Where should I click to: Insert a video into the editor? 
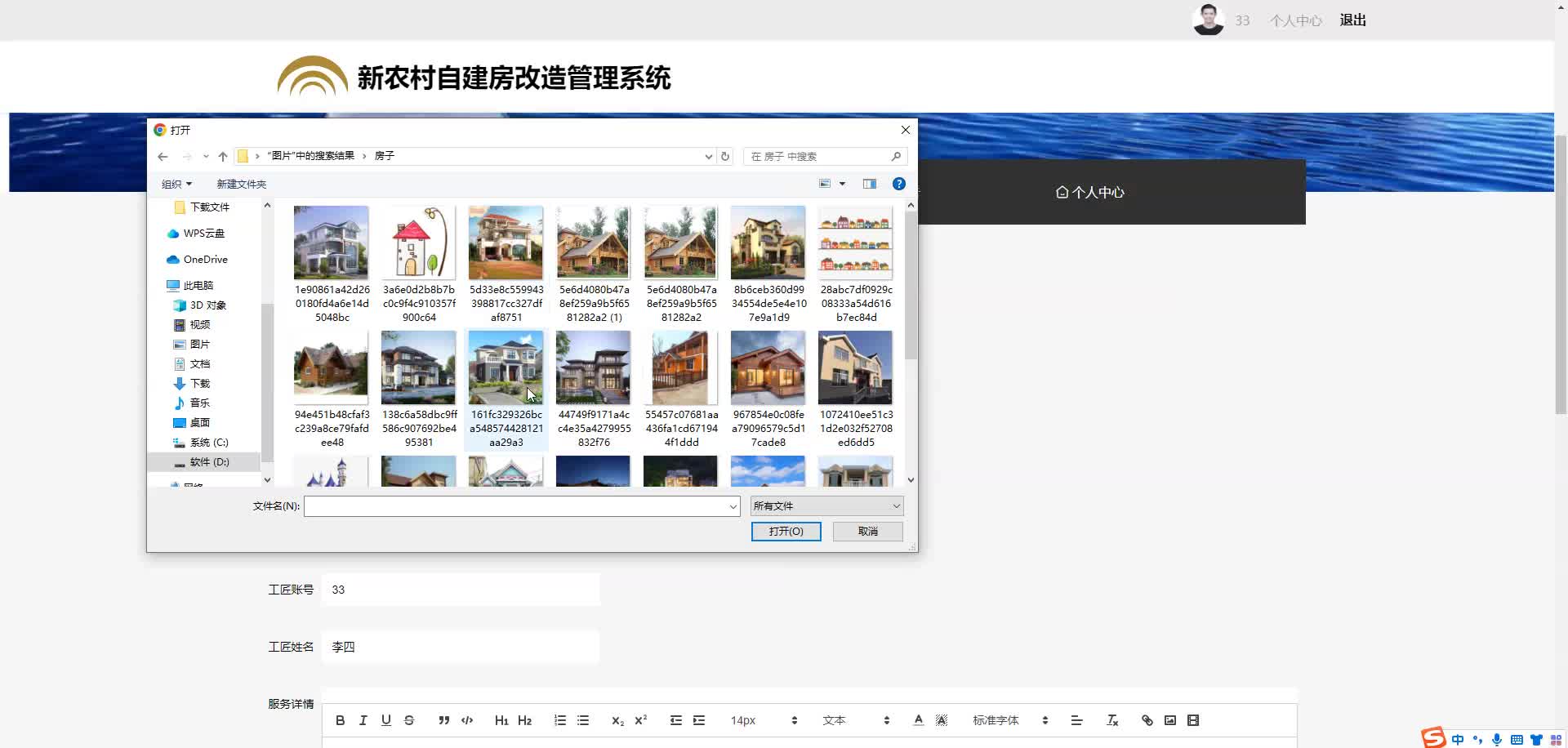click(x=1193, y=720)
